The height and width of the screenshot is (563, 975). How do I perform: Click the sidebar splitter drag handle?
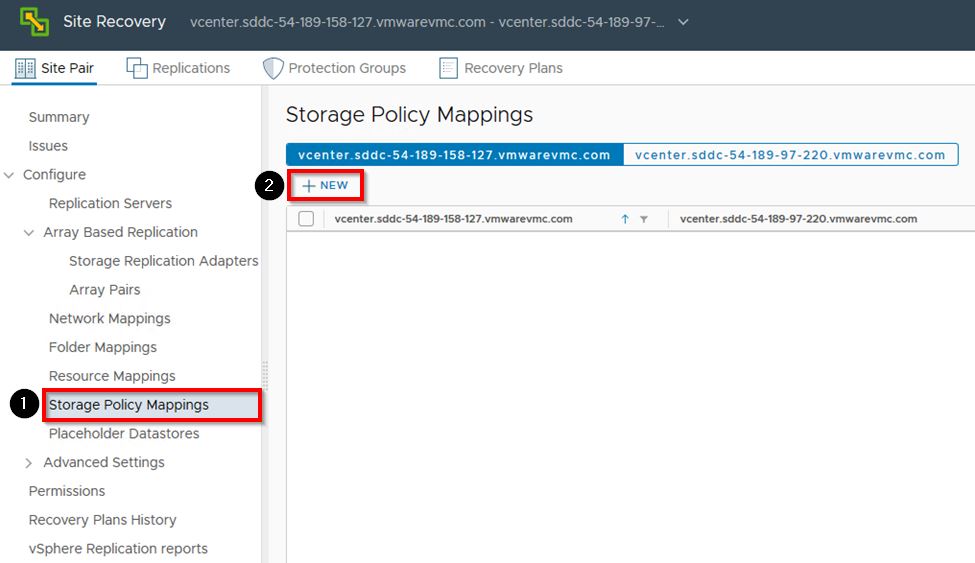pyautogui.click(x=265, y=376)
